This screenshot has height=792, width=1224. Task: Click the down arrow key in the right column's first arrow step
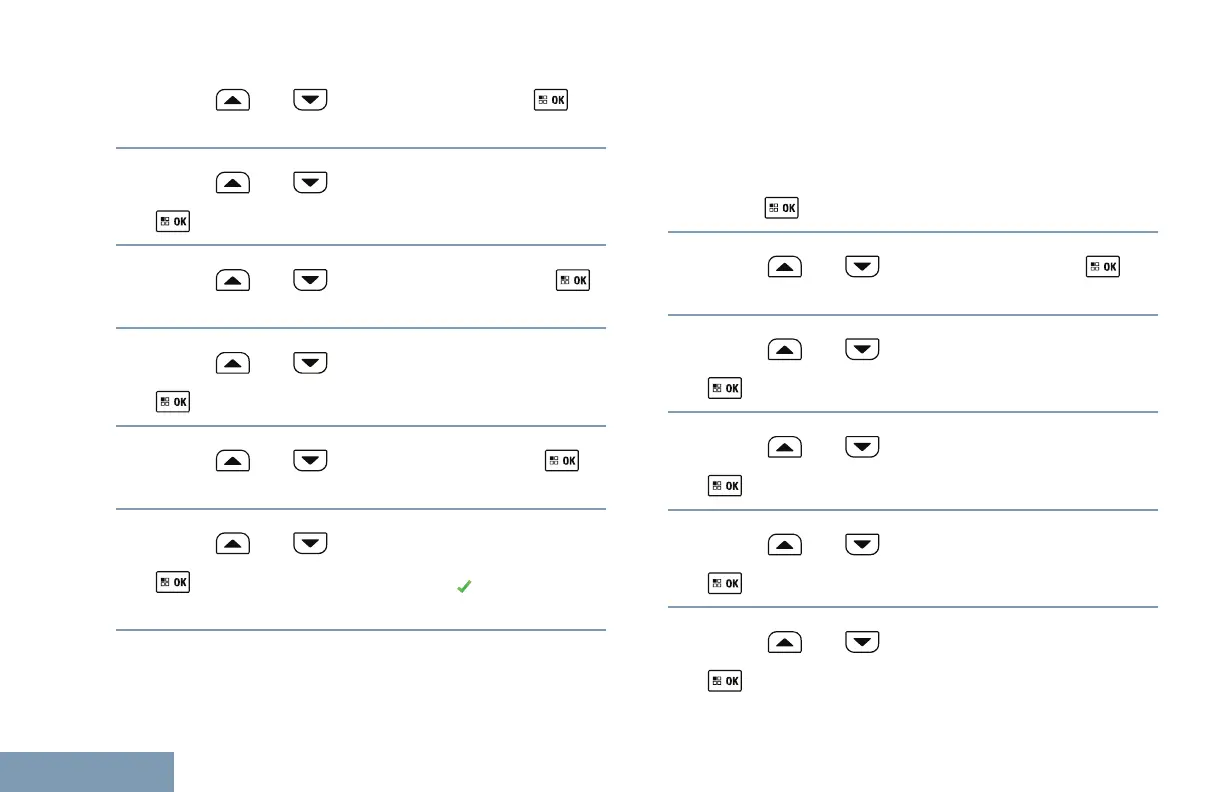pyautogui.click(x=862, y=268)
